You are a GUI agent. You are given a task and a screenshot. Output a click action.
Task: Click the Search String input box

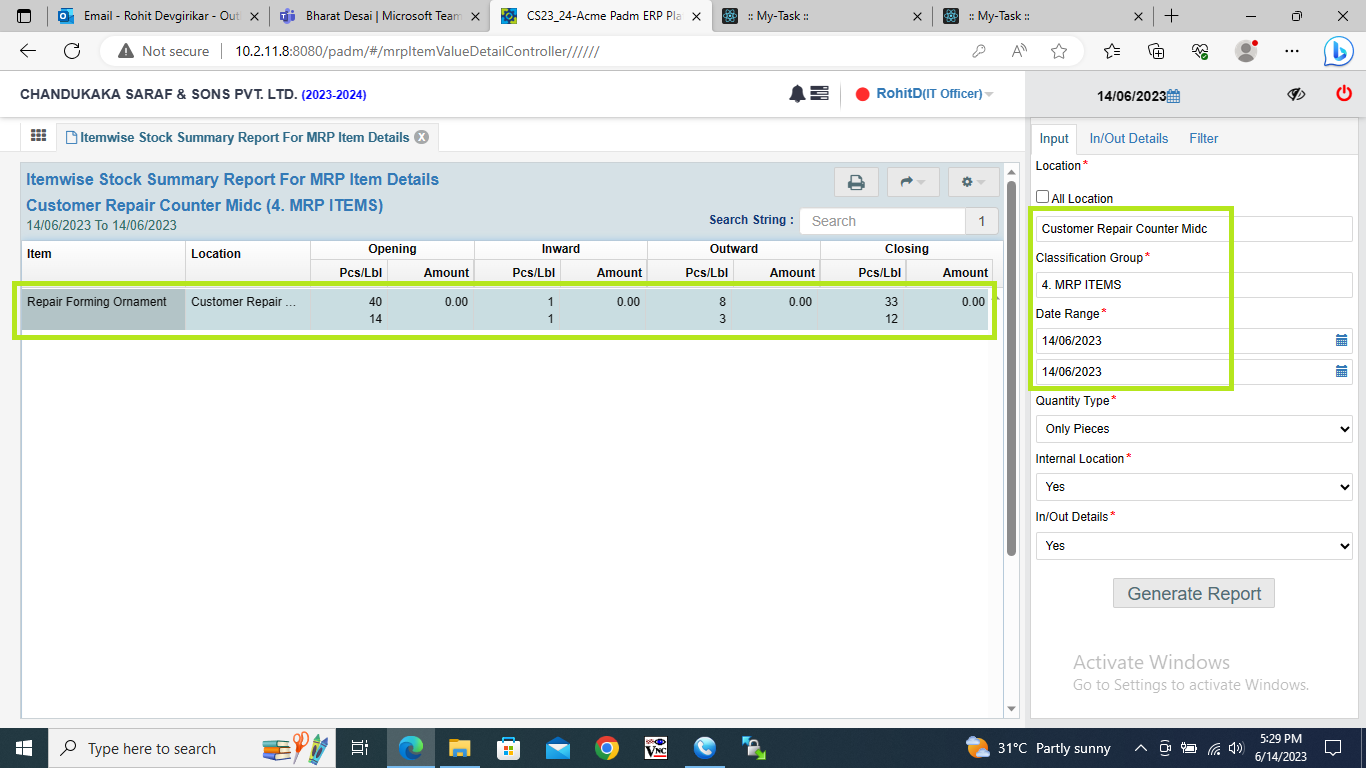(x=883, y=221)
